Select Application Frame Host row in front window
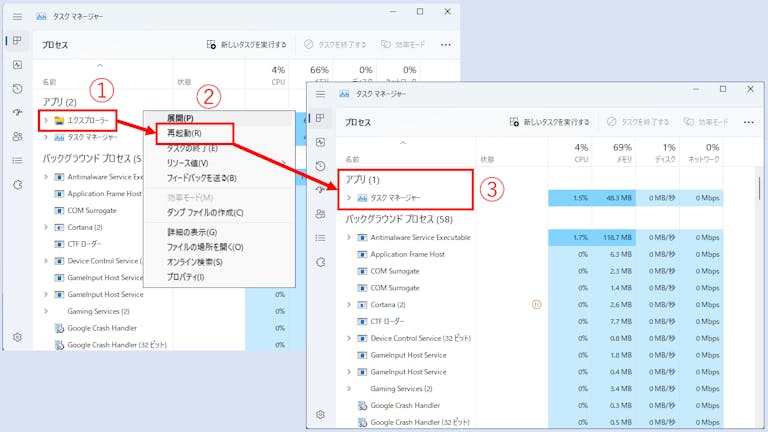This screenshot has height=432, width=768. [x=532, y=255]
